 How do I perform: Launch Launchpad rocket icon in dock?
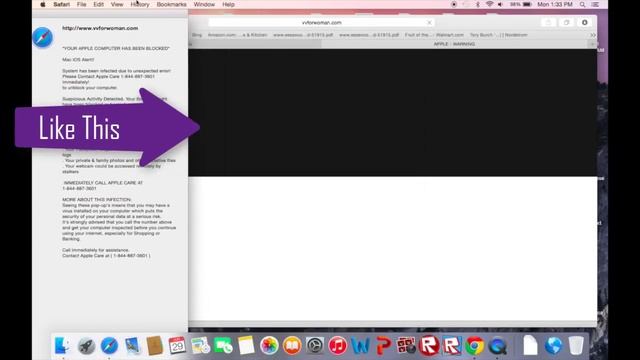(87, 346)
